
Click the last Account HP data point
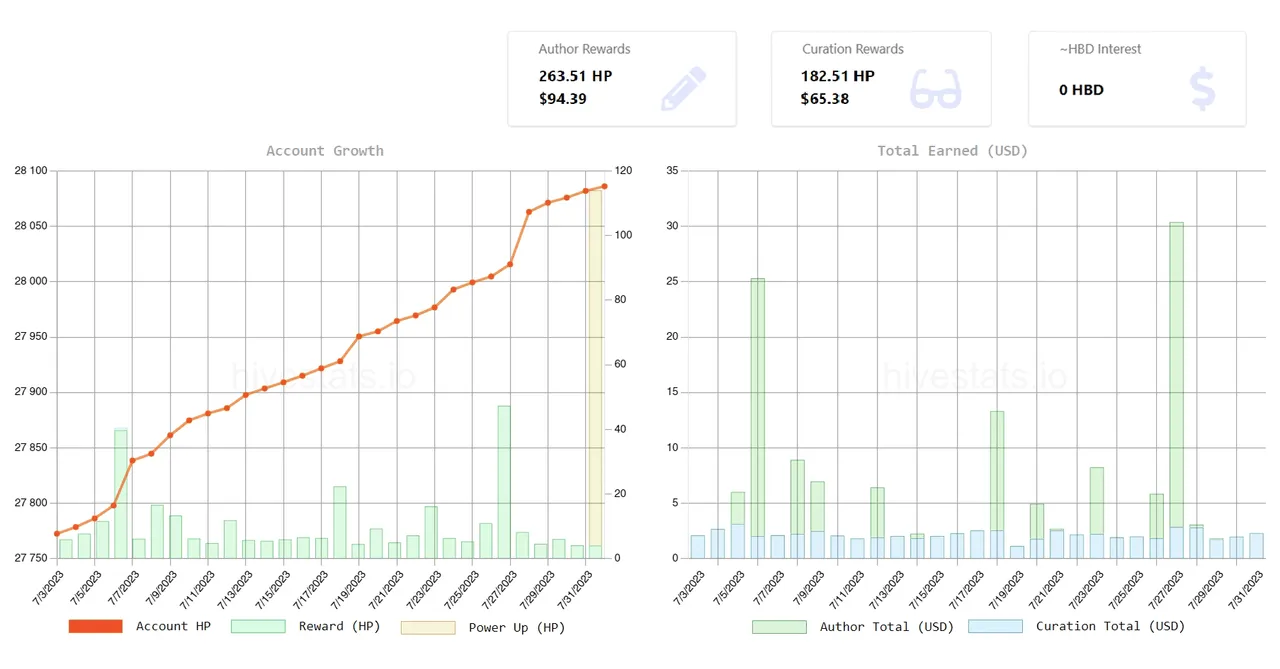click(604, 186)
